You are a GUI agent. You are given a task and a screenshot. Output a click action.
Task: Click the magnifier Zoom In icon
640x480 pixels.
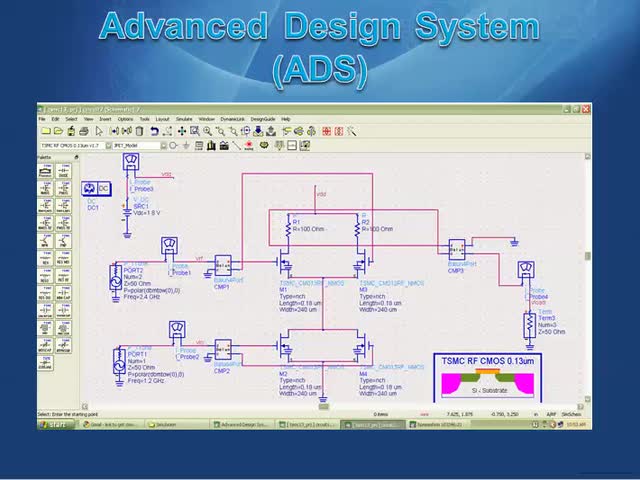pos(208,131)
